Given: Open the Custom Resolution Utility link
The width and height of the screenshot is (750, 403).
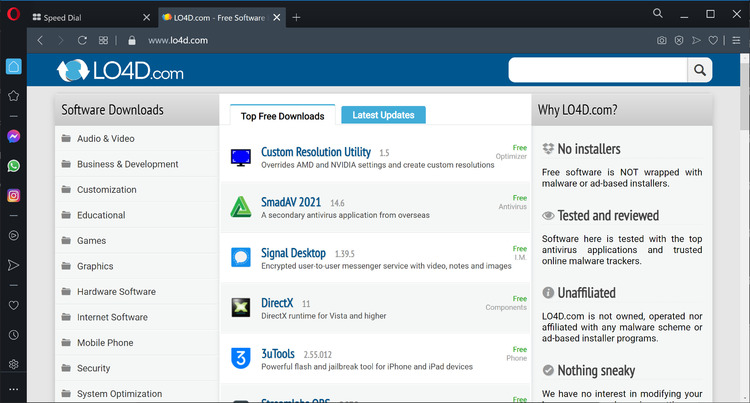Looking at the screenshot, I should point(316,152).
